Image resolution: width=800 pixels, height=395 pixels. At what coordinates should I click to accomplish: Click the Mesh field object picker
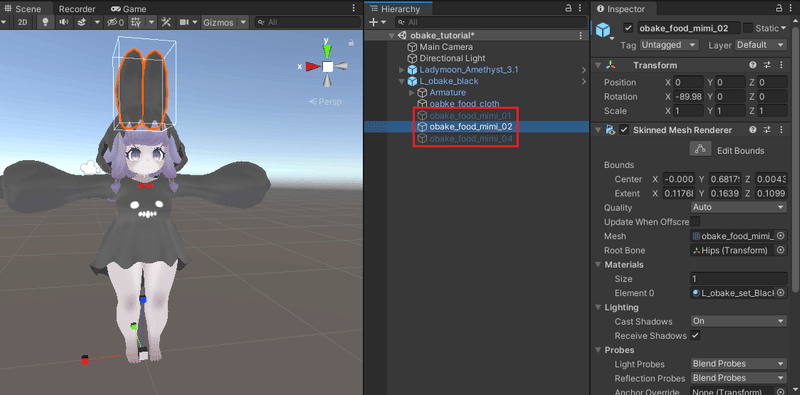tap(781, 236)
